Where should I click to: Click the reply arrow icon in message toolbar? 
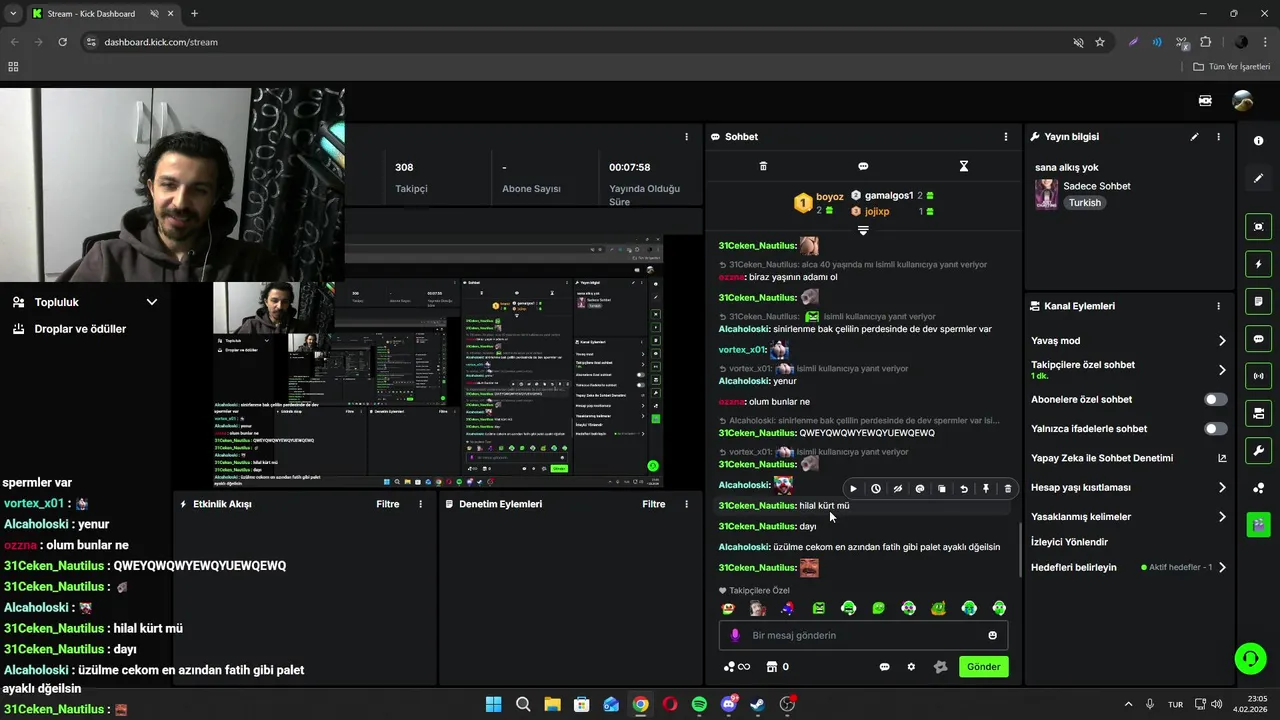[964, 489]
